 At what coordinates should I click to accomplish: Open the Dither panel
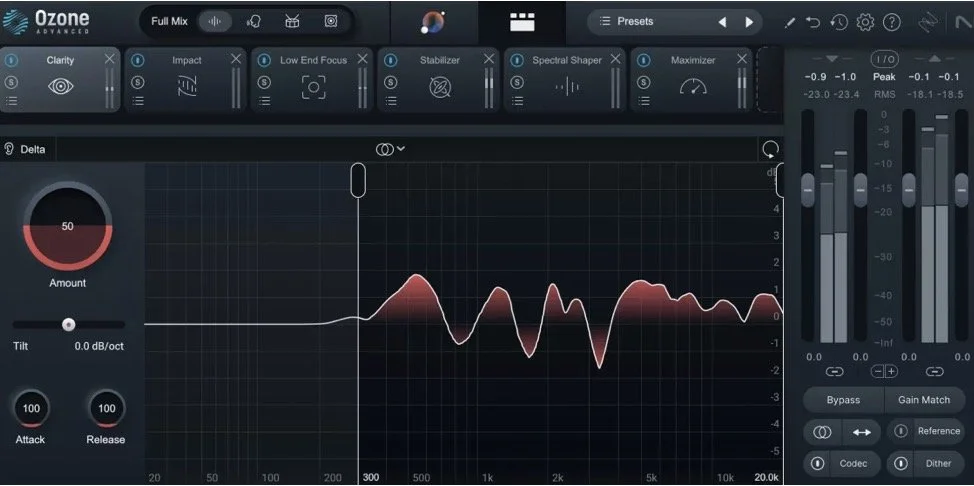click(938, 464)
